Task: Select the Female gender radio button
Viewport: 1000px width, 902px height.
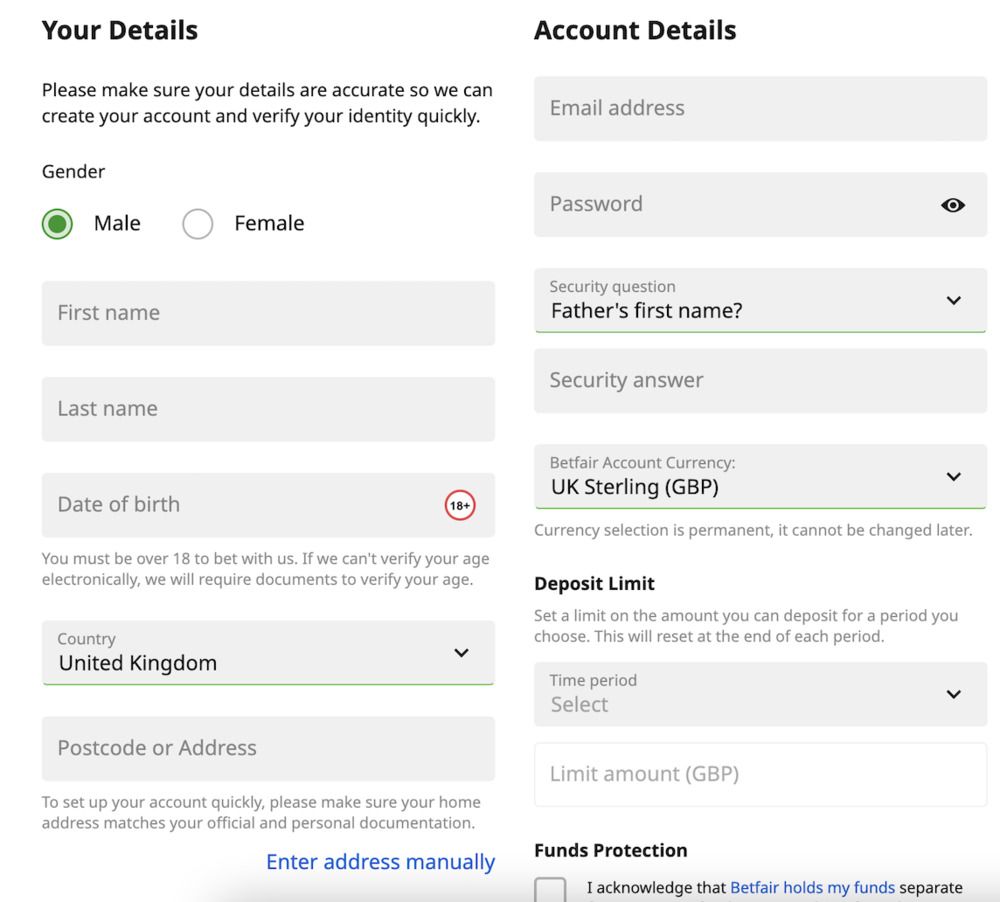Action: coord(198,224)
